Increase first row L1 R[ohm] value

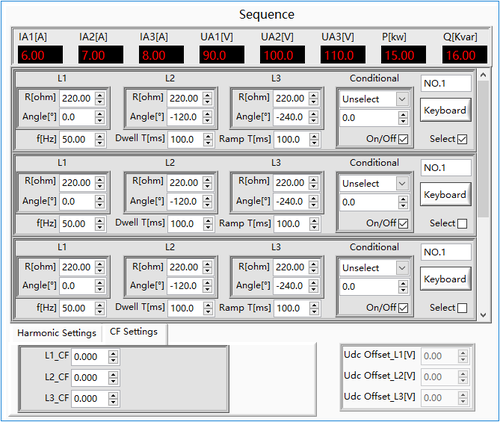click(100, 95)
